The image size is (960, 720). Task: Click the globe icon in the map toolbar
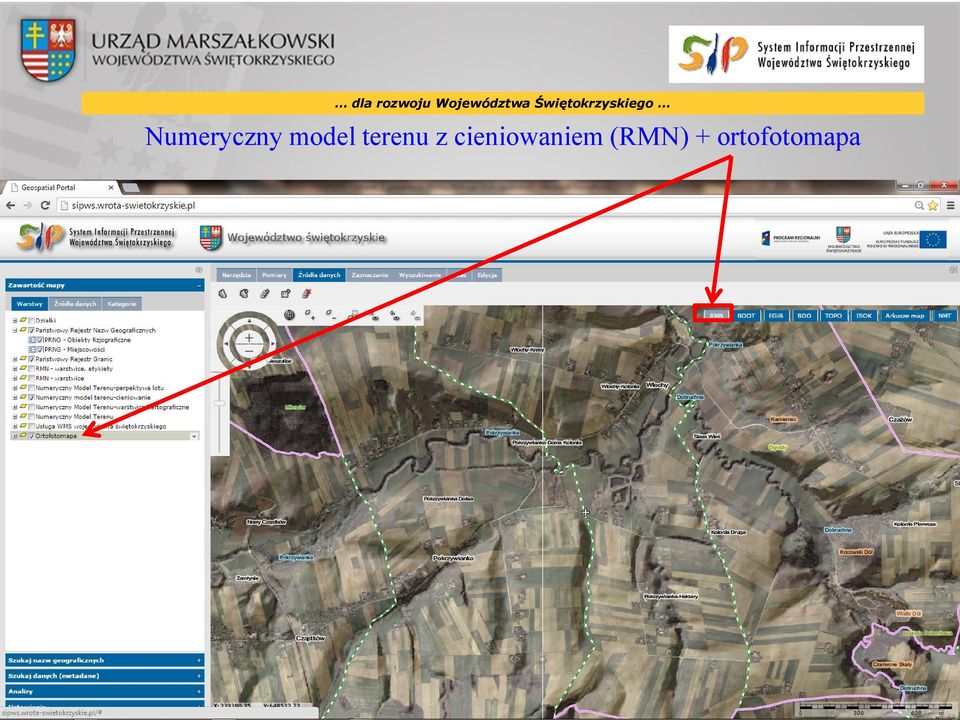coord(290,315)
